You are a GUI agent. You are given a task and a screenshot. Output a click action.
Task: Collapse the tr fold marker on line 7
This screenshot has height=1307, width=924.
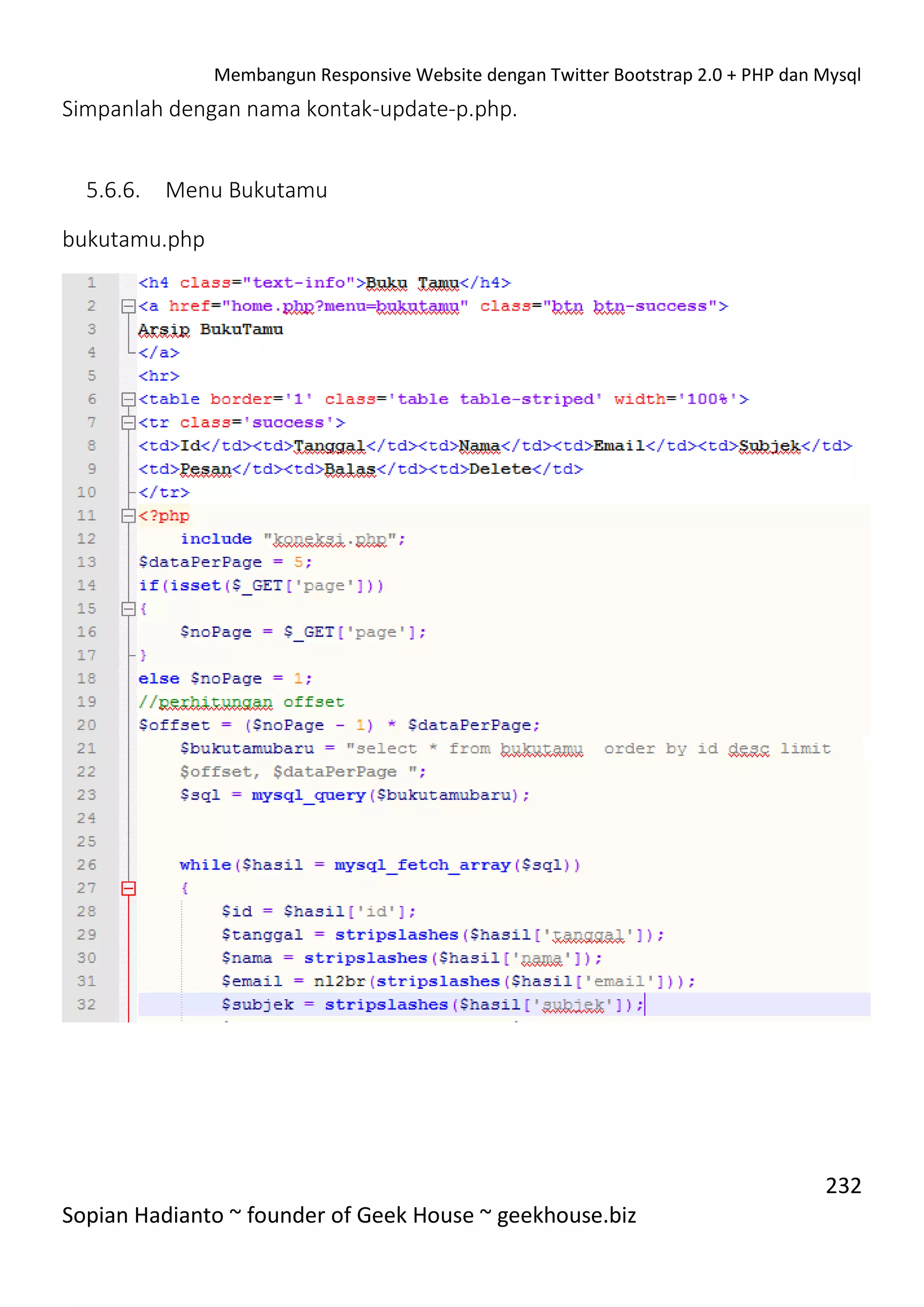(x=129, y=423)
